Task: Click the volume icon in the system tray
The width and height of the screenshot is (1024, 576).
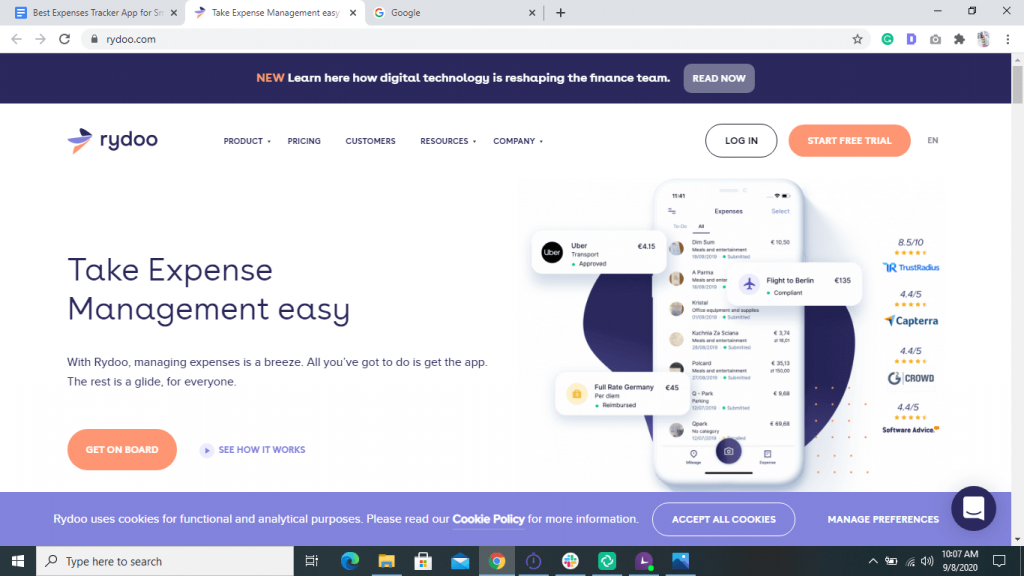Action: pos(927,561)
